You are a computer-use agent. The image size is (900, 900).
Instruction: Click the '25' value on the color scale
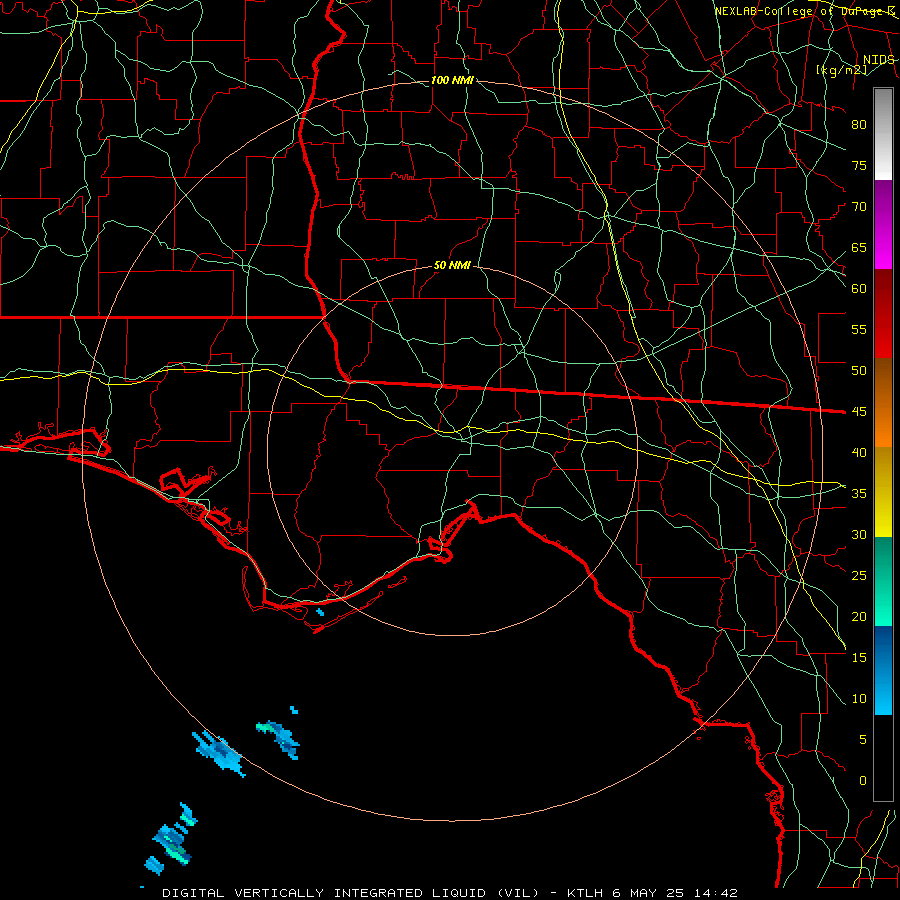point(859,575)
